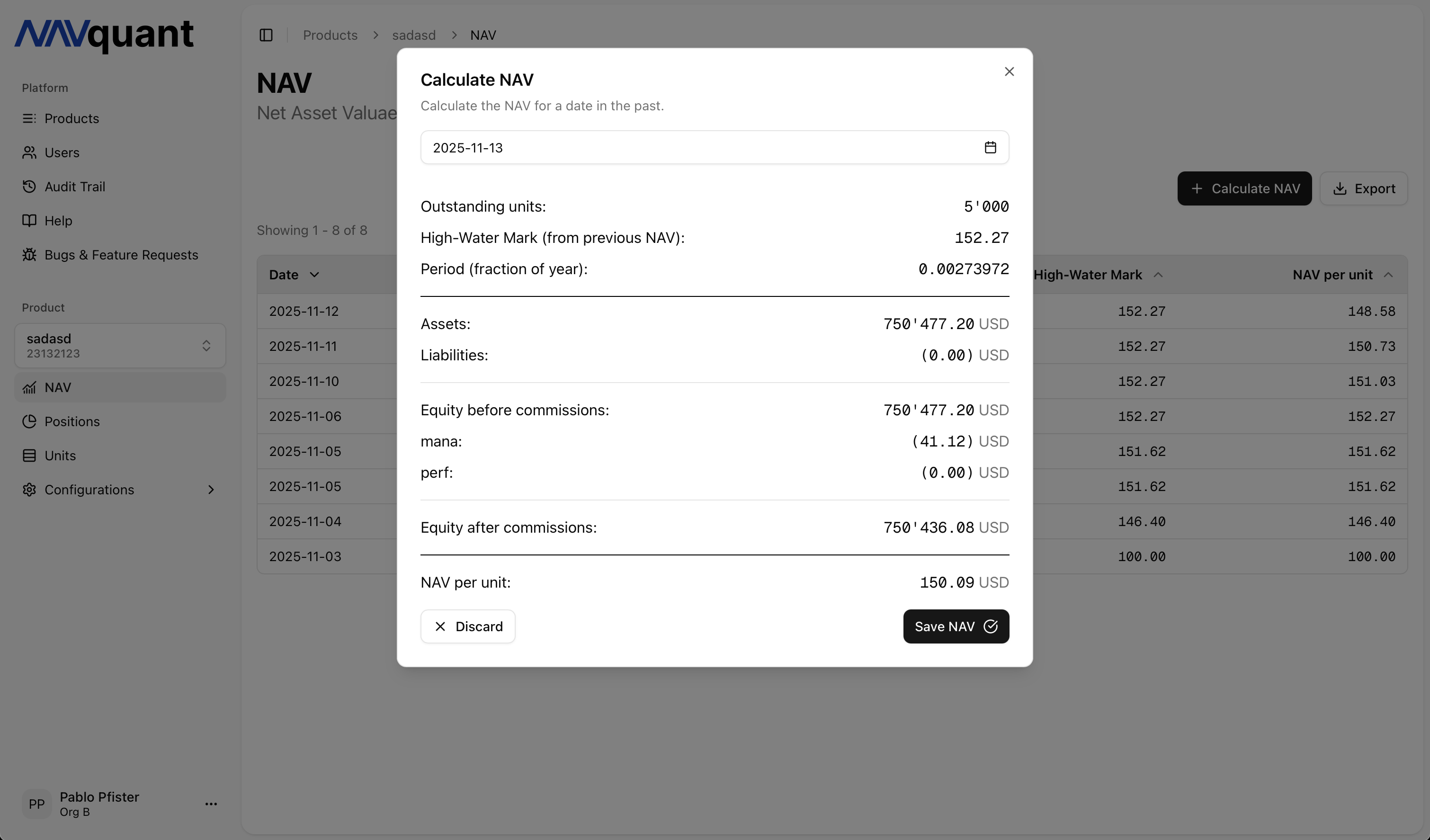Select the Users sidebar icon
Image resolution: width=1430 pixels, height=840 pixels.
(x=29, y=152)
